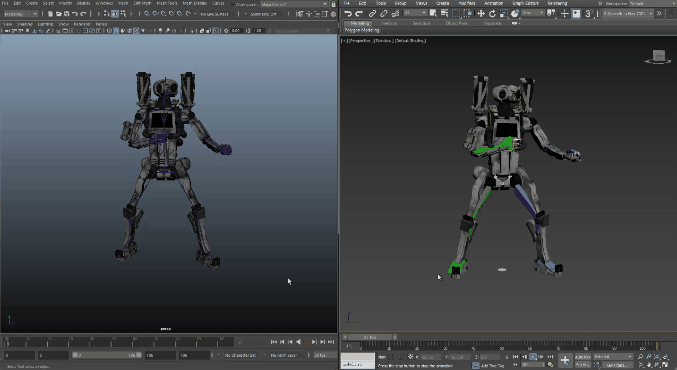Click the MAXScript mini listener box
This screenshot has width=677, height=370.
tap(358, 361)
